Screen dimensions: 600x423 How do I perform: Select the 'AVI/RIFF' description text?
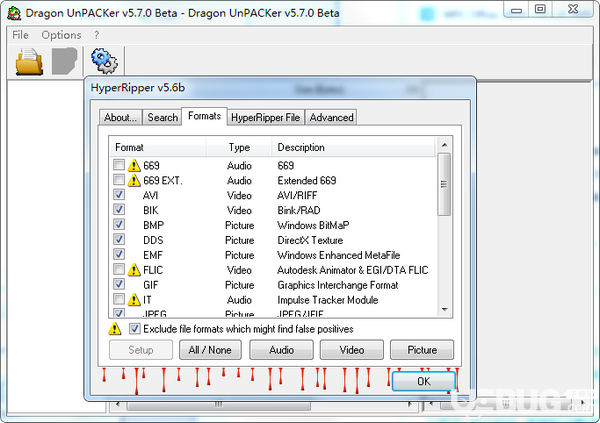(x=297, y=195)
